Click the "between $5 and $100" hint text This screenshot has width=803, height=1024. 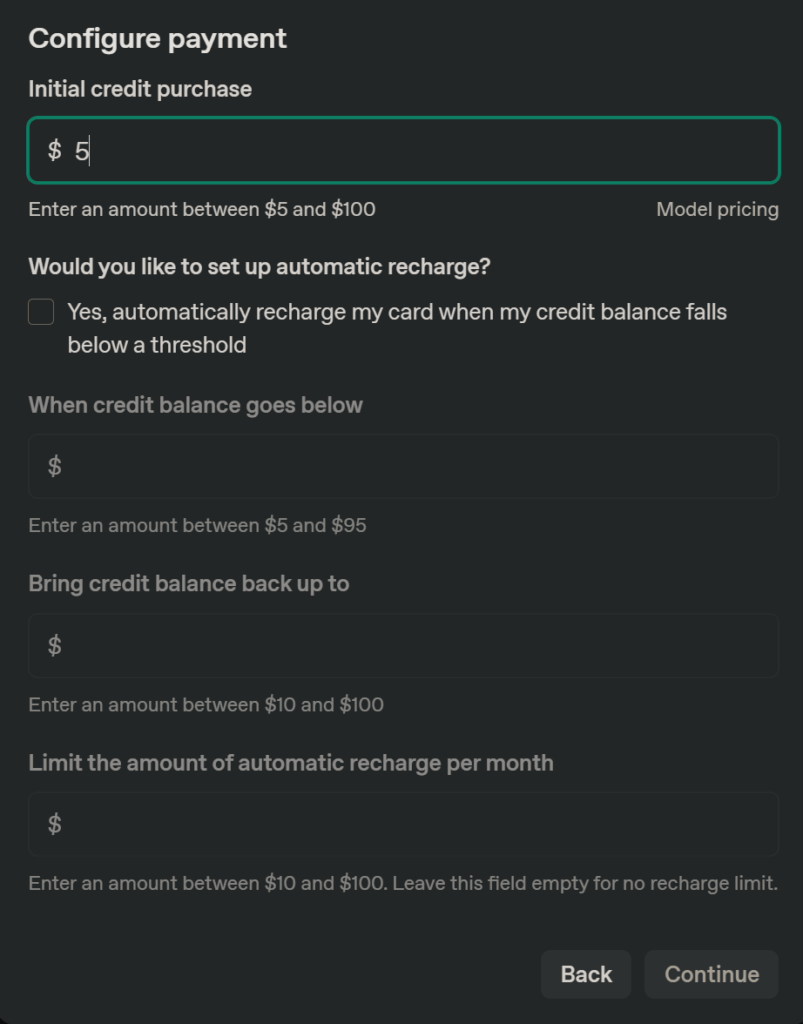[x=202, y=210]
